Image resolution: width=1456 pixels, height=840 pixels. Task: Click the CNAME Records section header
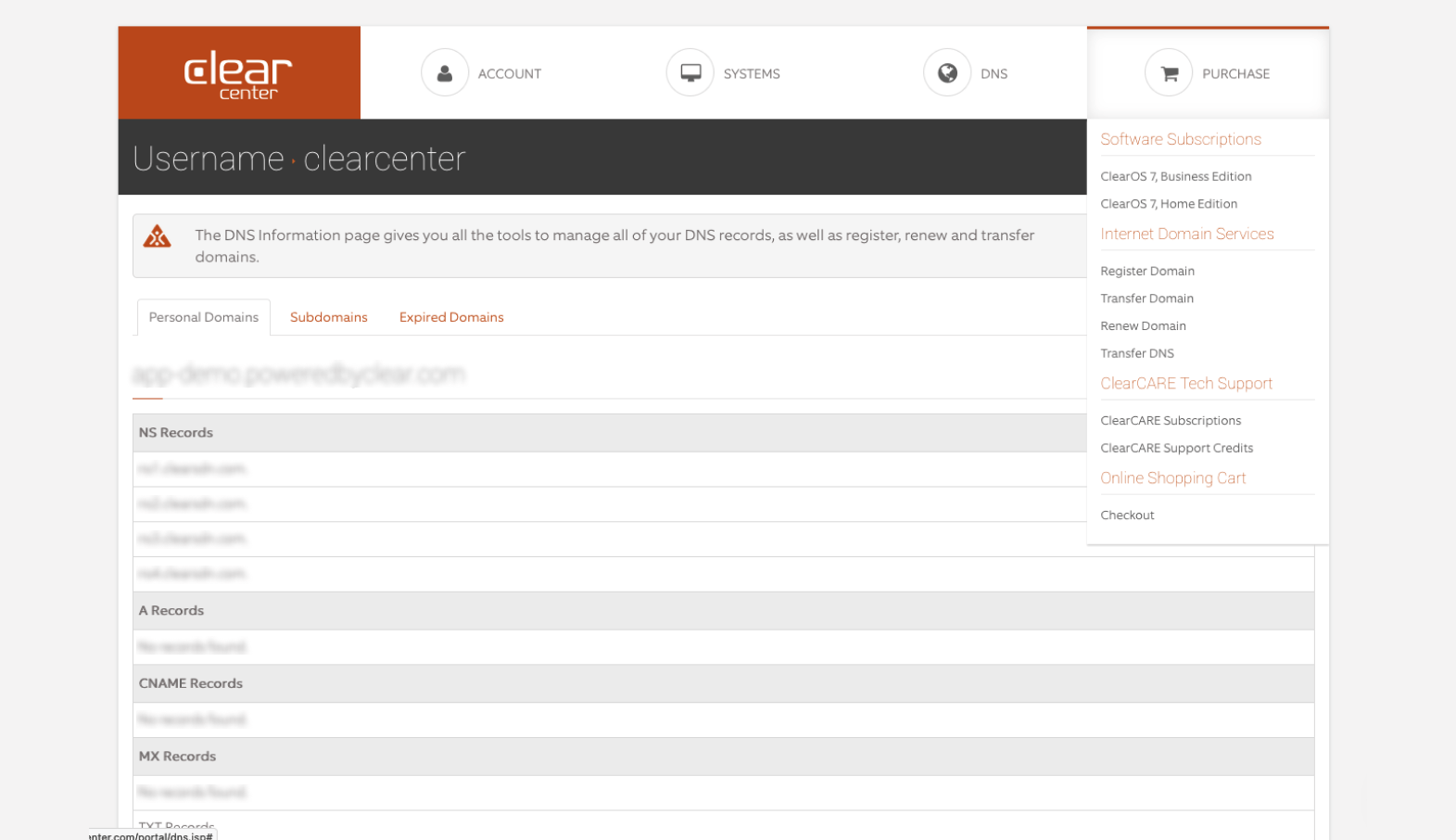(x=723, y=683)
